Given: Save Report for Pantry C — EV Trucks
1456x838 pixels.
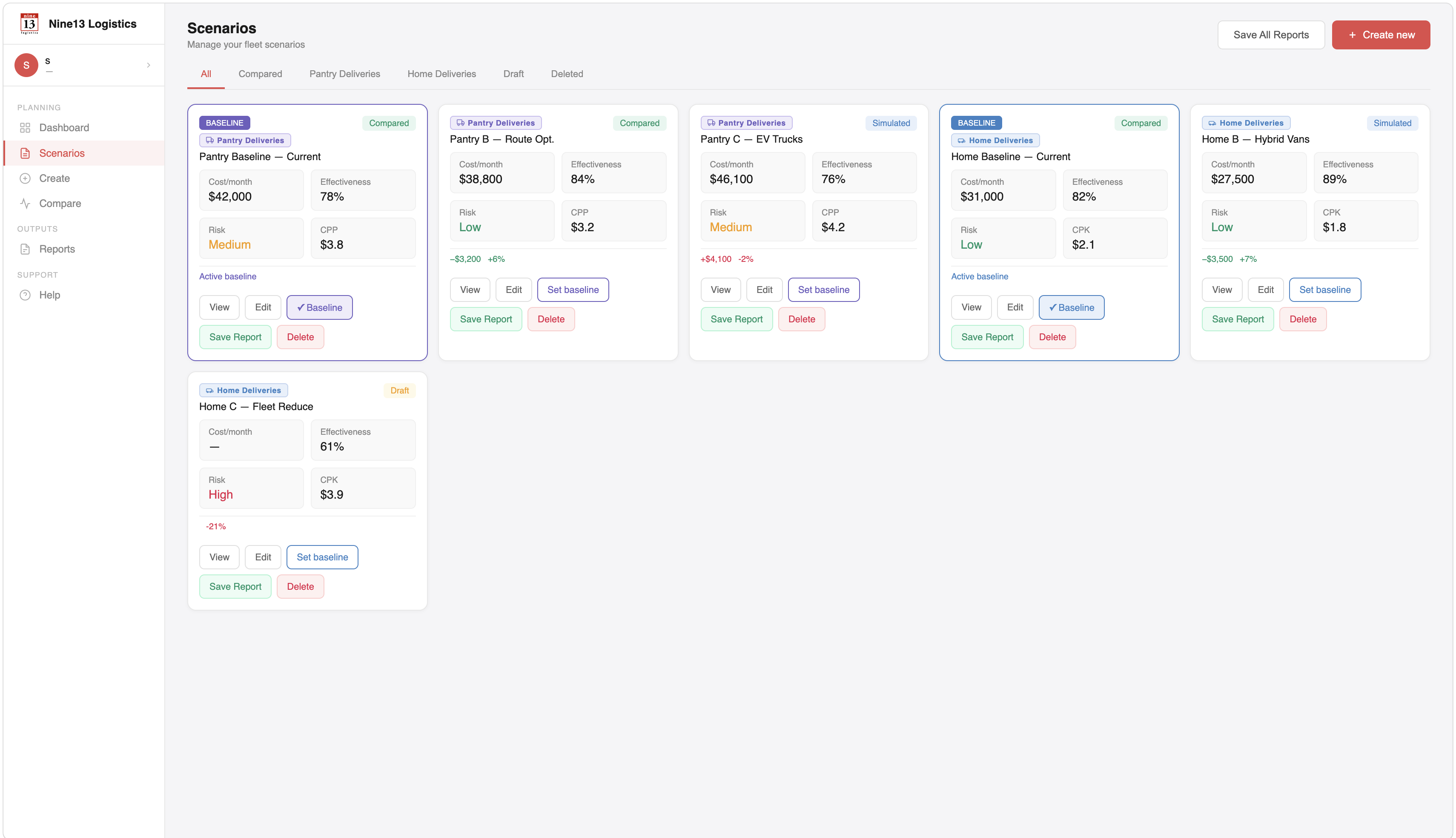Looking at the screenshot, I should tap(737, 319).
